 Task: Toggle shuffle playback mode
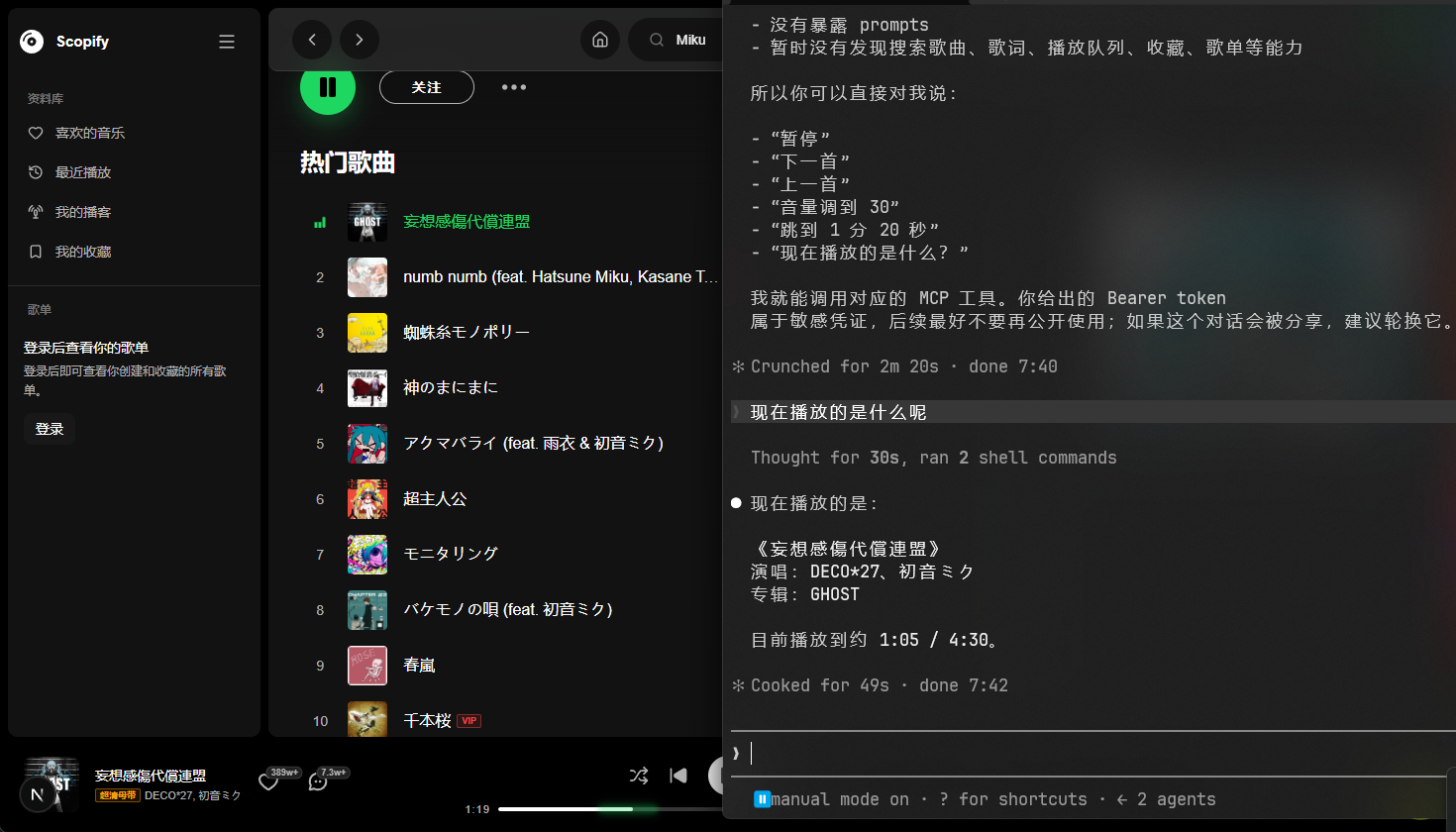coord(639,776)
